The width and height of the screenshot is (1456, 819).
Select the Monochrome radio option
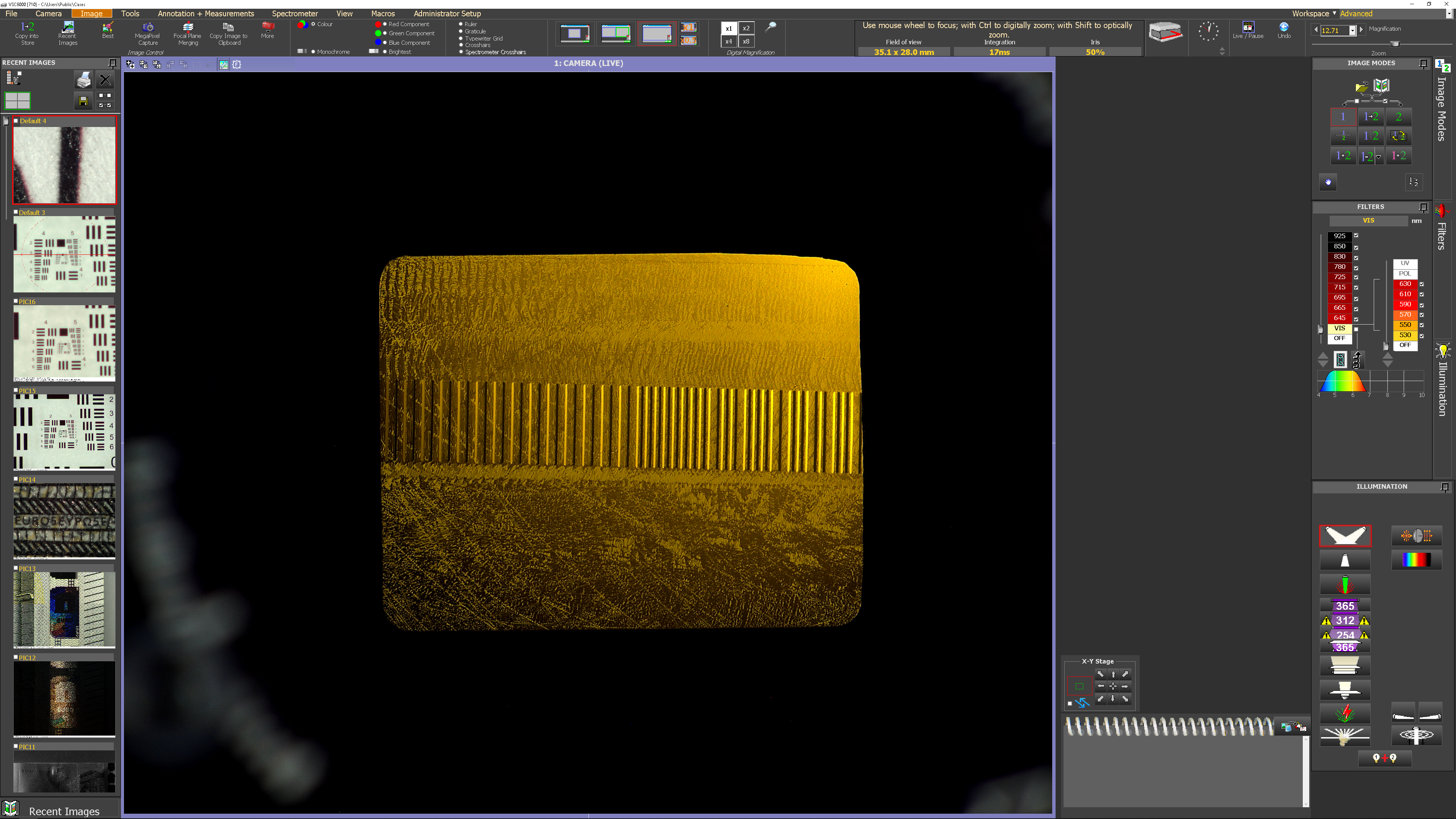click(313, 52)
